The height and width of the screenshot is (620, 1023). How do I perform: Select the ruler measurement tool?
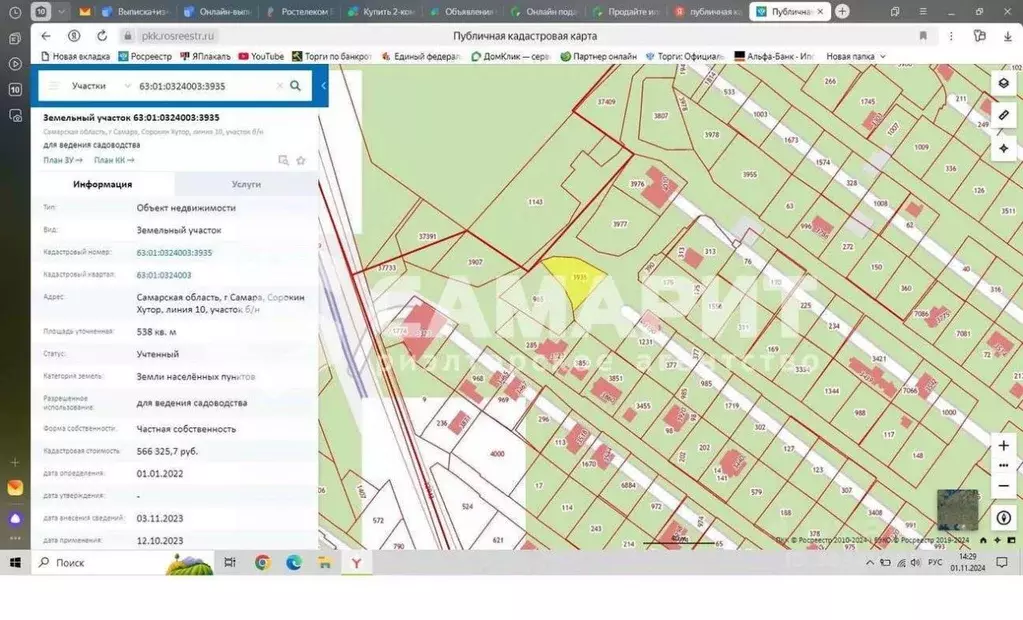click(x=1003, y=116)
